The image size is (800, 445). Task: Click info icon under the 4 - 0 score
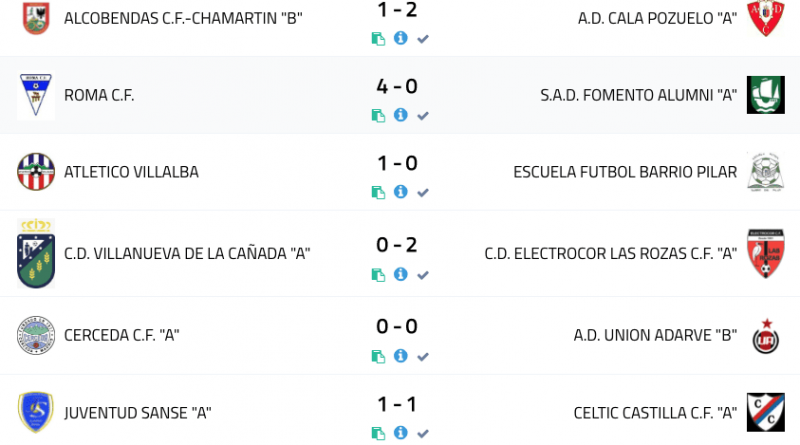pyautogui.click(x=400, y=114)
